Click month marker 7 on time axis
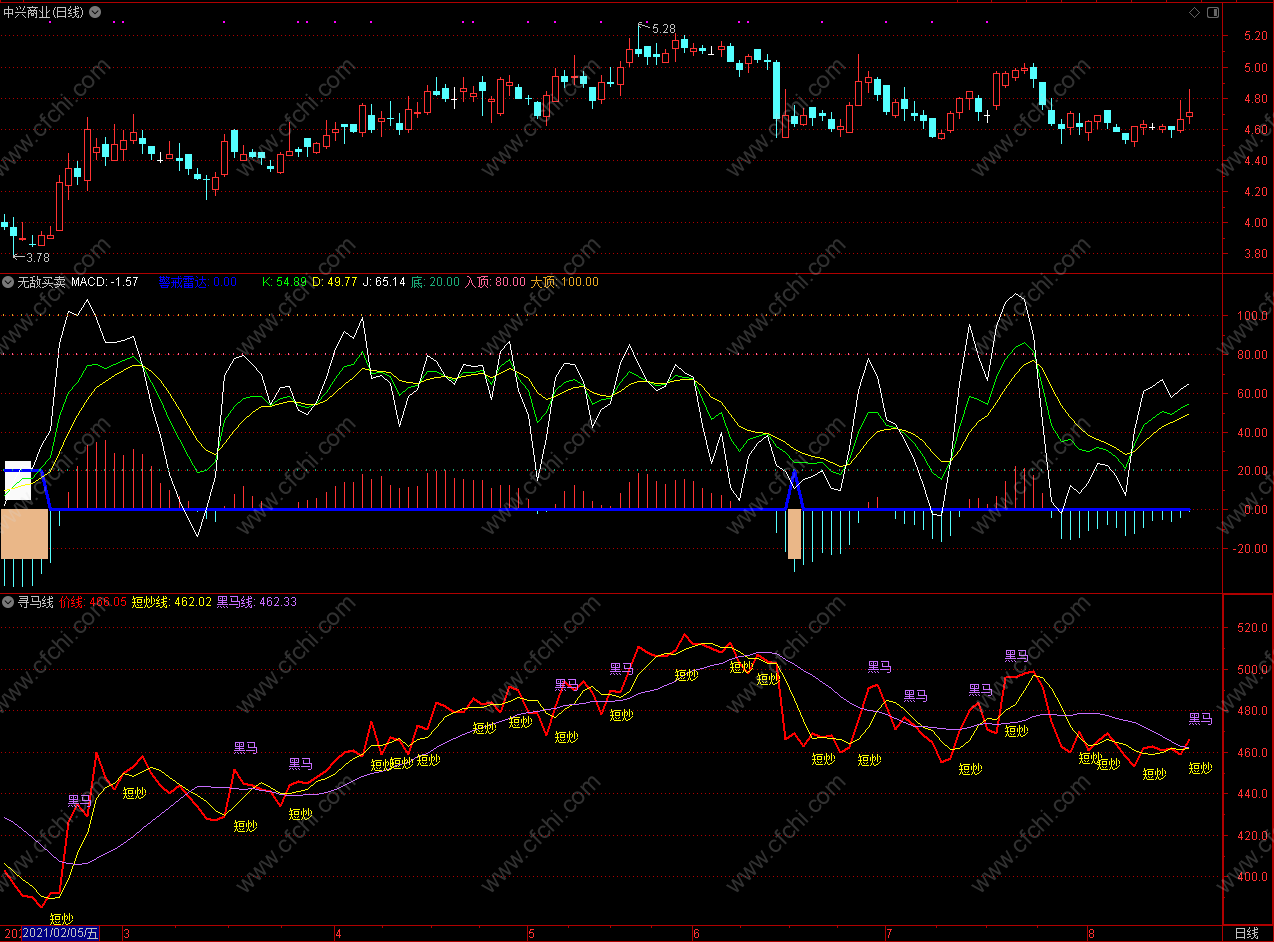 [x=888, y=934]
